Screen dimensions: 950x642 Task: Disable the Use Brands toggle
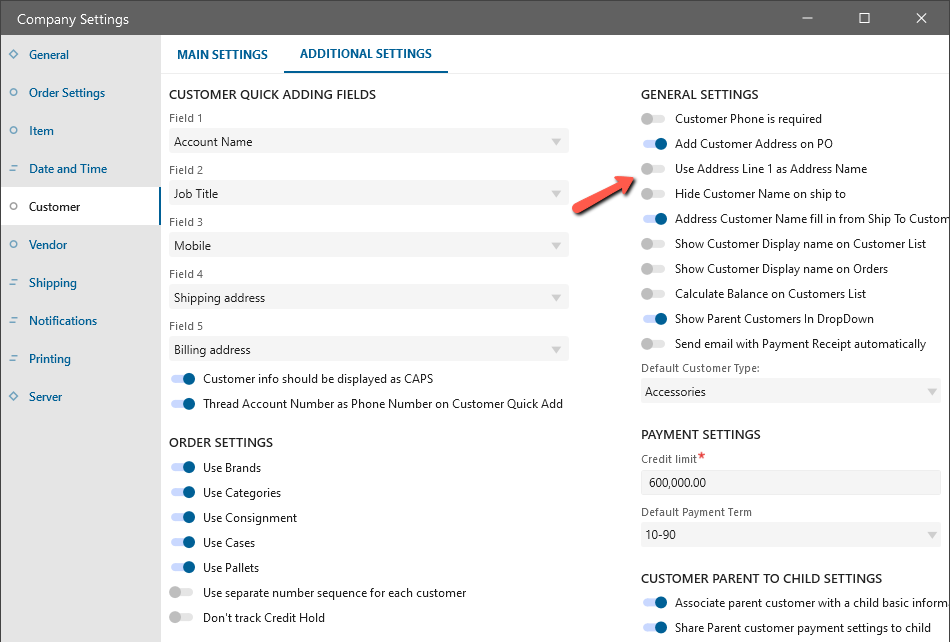tap(182, 468)
